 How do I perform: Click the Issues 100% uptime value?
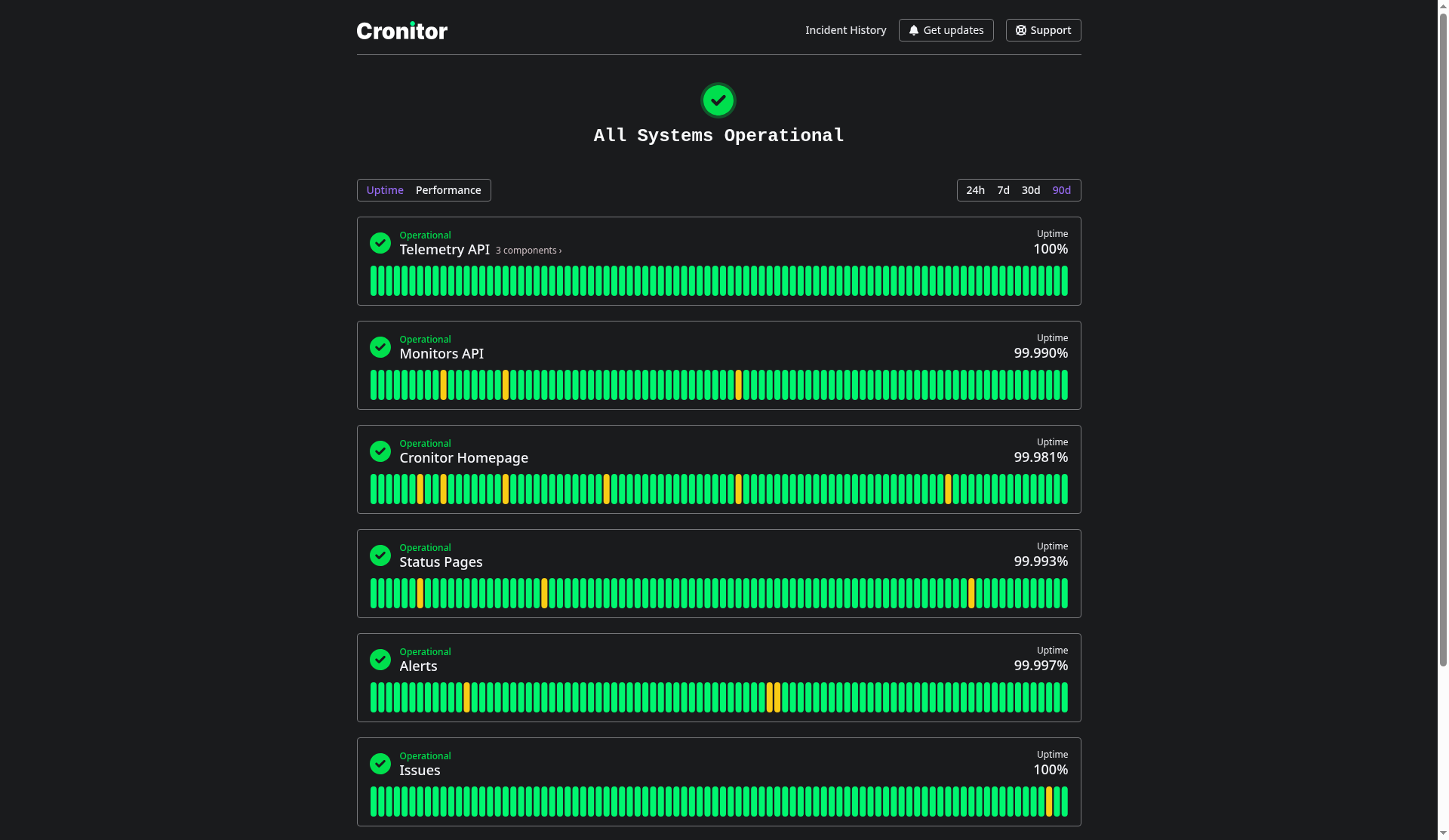tap(1050, 770)
